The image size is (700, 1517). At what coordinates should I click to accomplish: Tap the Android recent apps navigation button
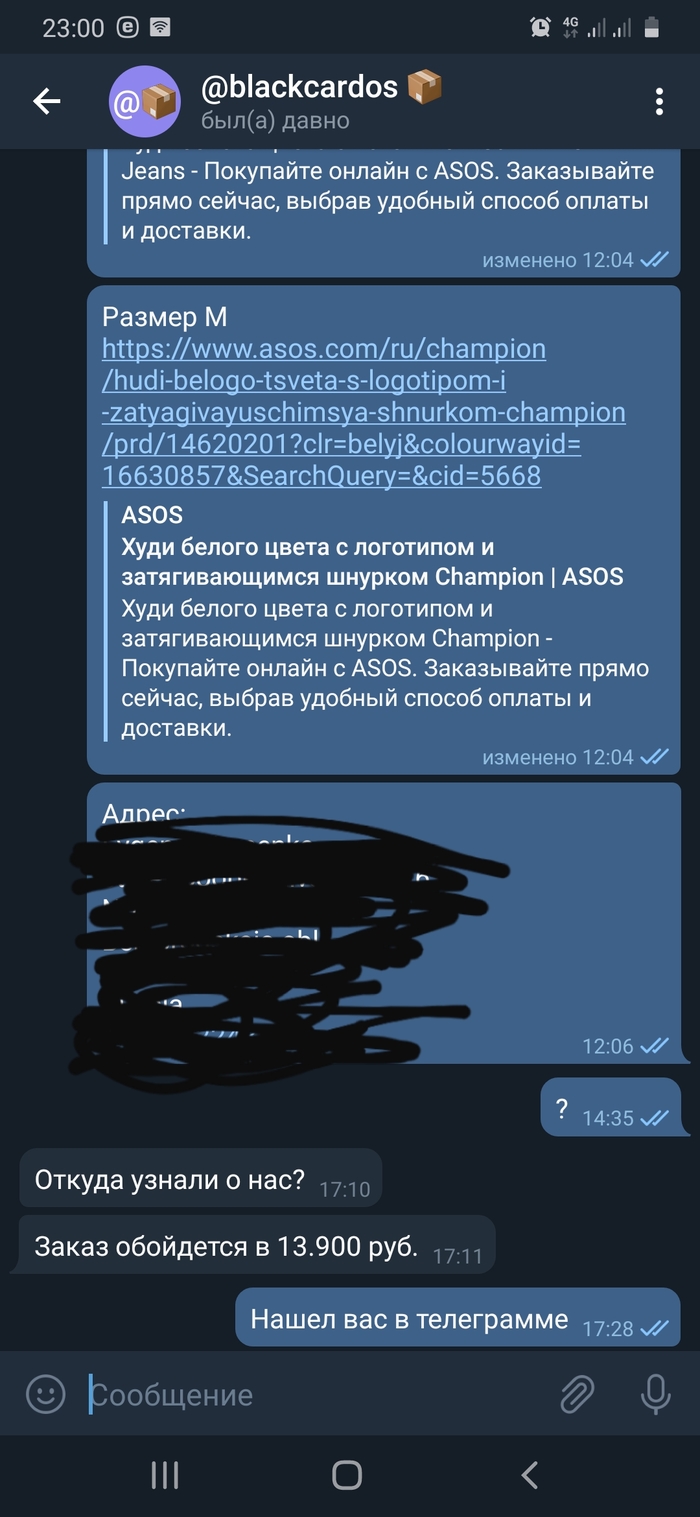(164, 1474)
